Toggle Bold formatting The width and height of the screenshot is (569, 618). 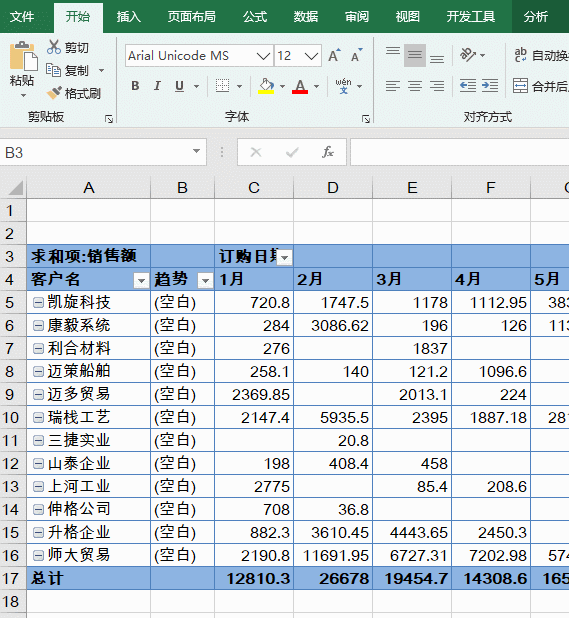tap(135, 86)
